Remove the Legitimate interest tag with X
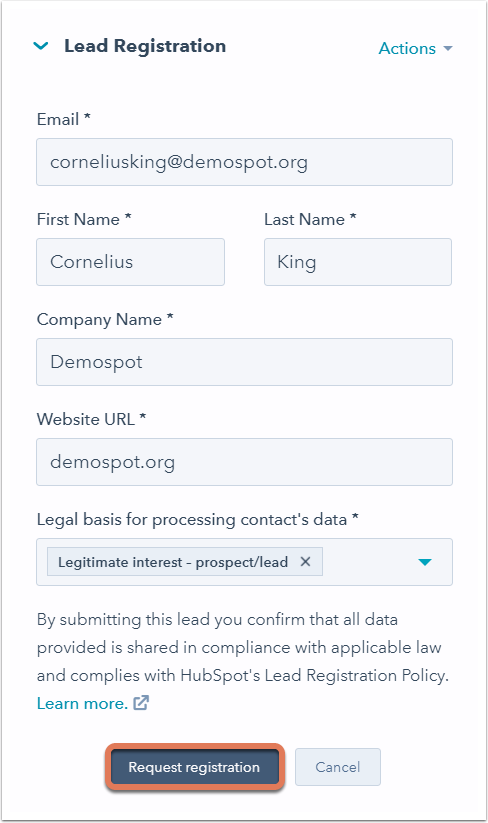 pos(305,562)
